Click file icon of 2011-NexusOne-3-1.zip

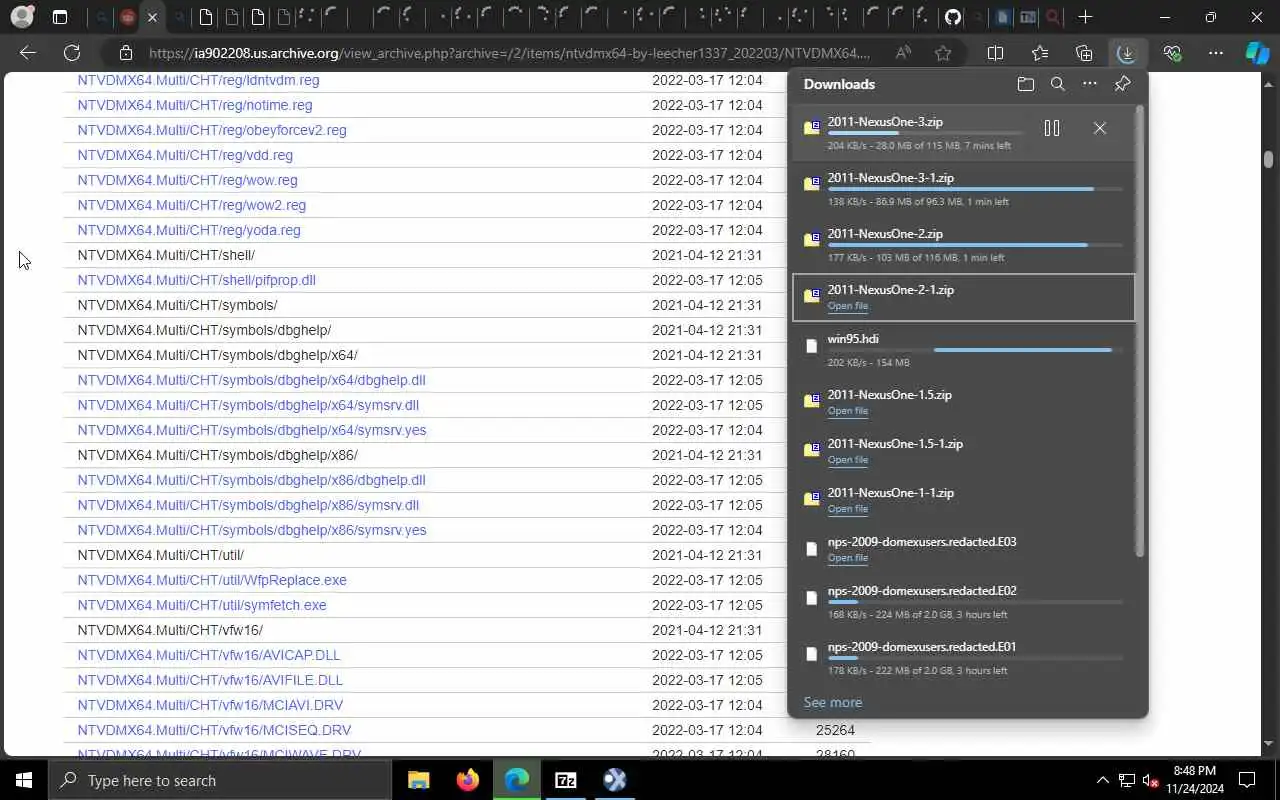[812, 184]
